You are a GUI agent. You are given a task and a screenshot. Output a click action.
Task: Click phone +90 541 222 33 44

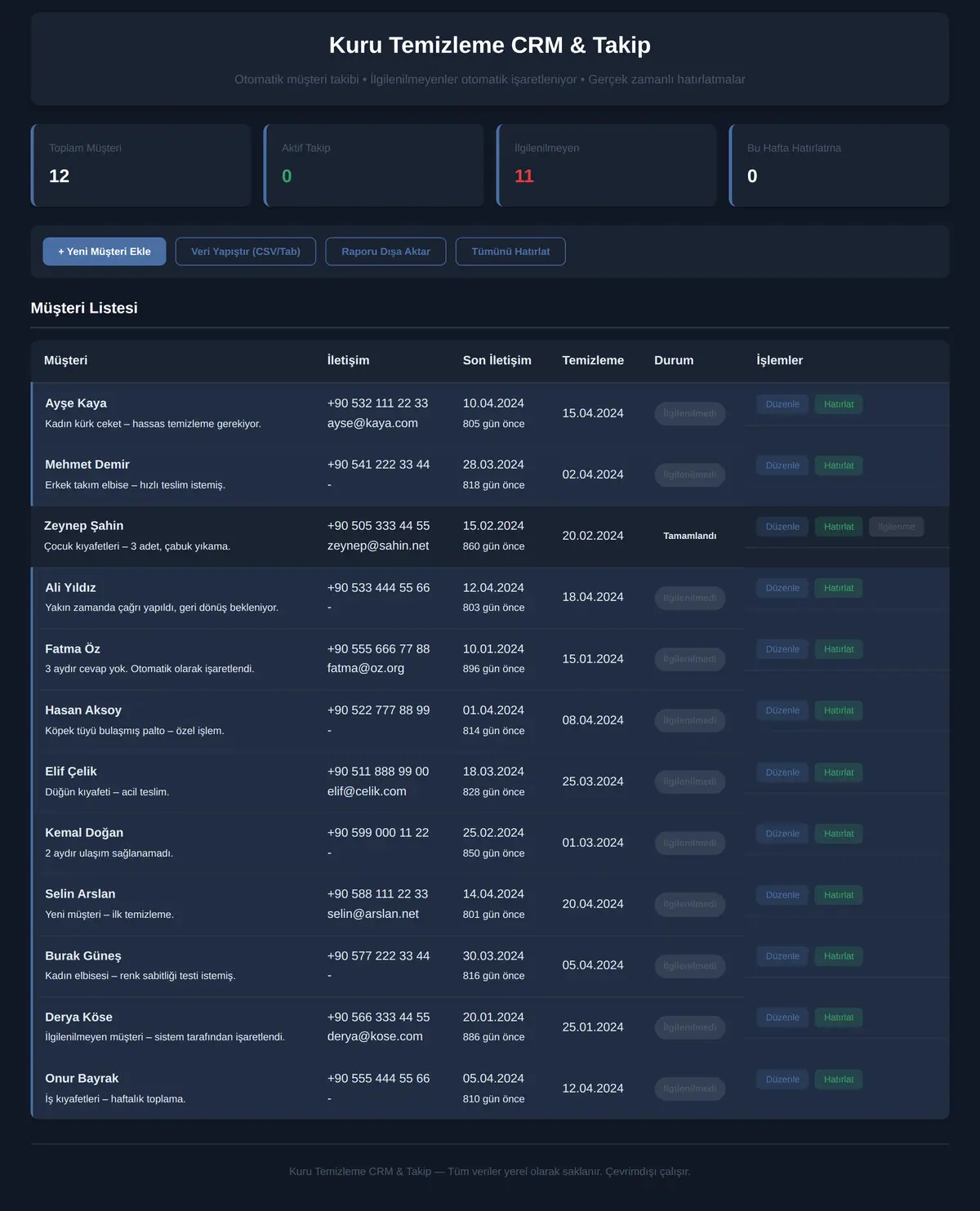tap(378, 465)
